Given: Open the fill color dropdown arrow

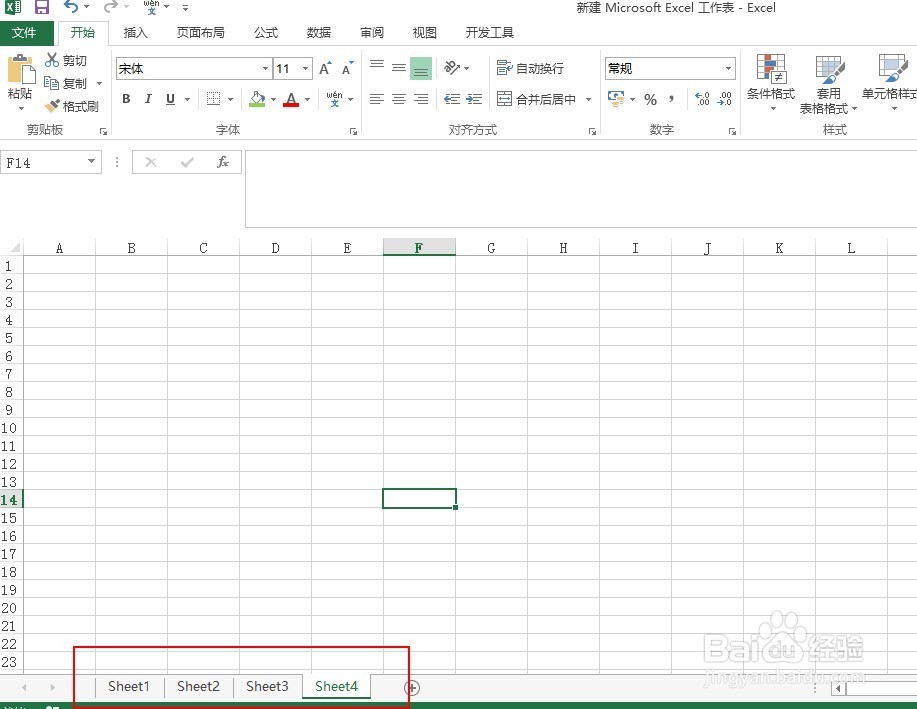Looking at the screenshot, I should tap(273, 99).
